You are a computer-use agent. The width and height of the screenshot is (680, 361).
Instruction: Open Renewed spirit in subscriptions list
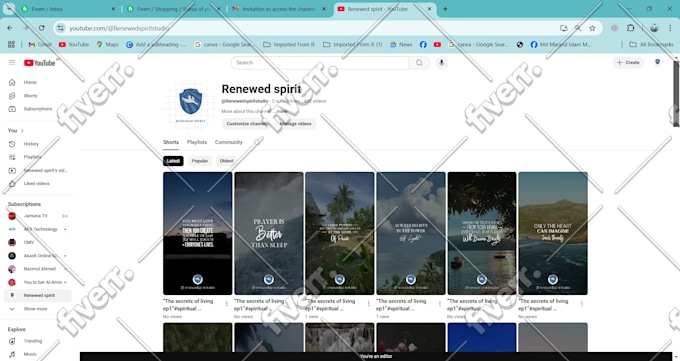click(38, 295)
